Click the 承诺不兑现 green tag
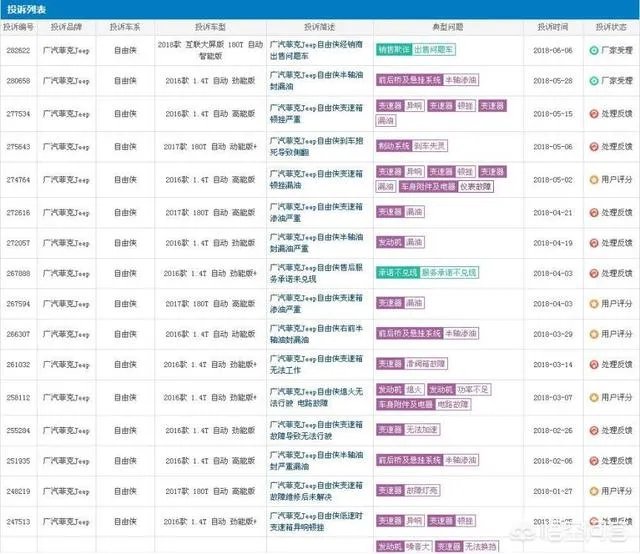This screenshot has width=640, height=554. tap(397, 272)
